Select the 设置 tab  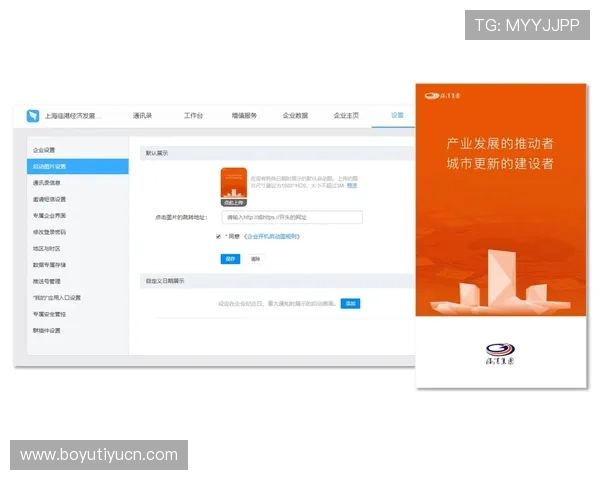pyautogui.click(x=397, y=115)
